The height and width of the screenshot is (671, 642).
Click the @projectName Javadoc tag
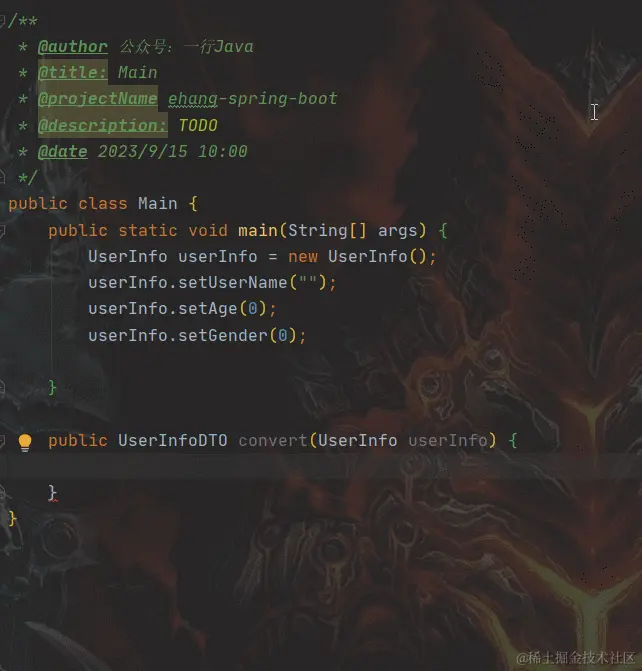click(x=98, y=99)
